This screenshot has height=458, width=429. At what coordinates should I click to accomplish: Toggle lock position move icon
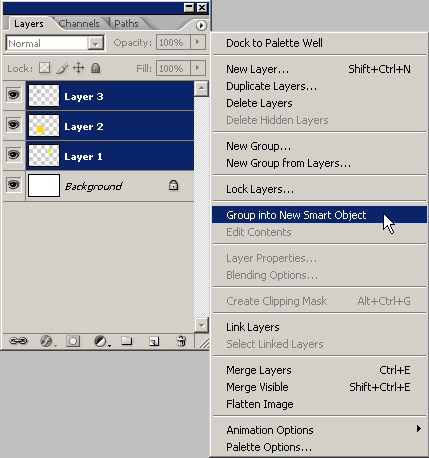point(79,68)
